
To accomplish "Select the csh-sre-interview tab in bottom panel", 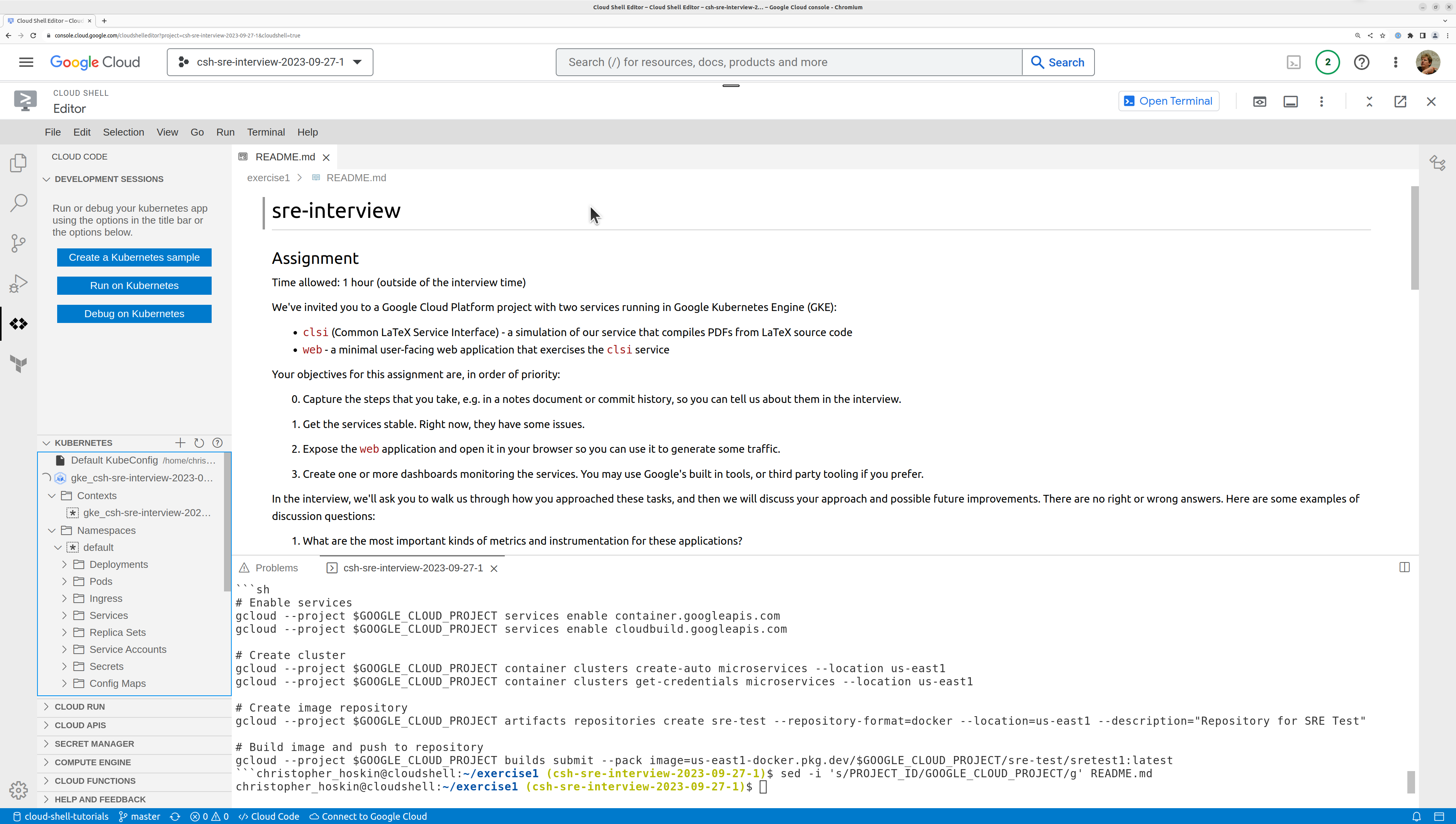I will point(412,568).
